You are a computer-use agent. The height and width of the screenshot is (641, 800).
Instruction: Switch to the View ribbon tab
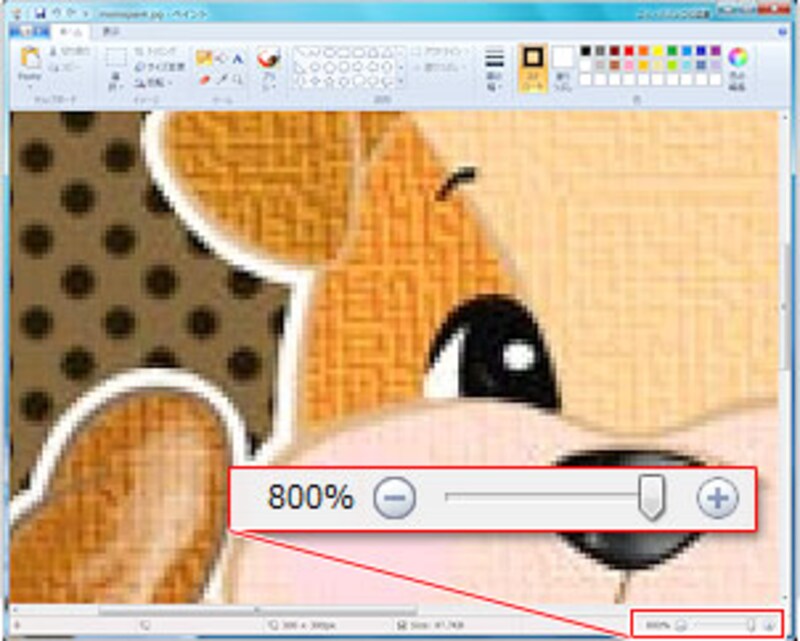tap(111, 32)
